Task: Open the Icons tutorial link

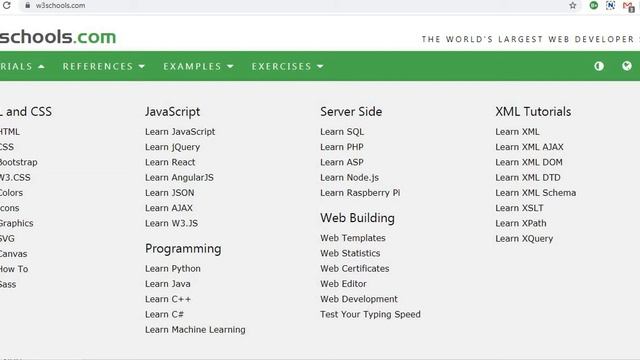Action: click(x=10, y=208)
